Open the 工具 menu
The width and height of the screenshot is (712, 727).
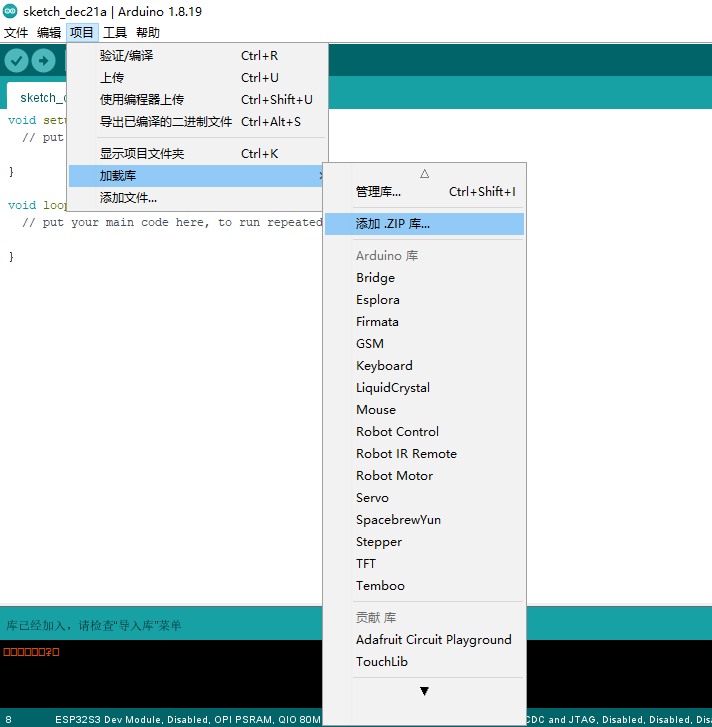coord(114,32)
